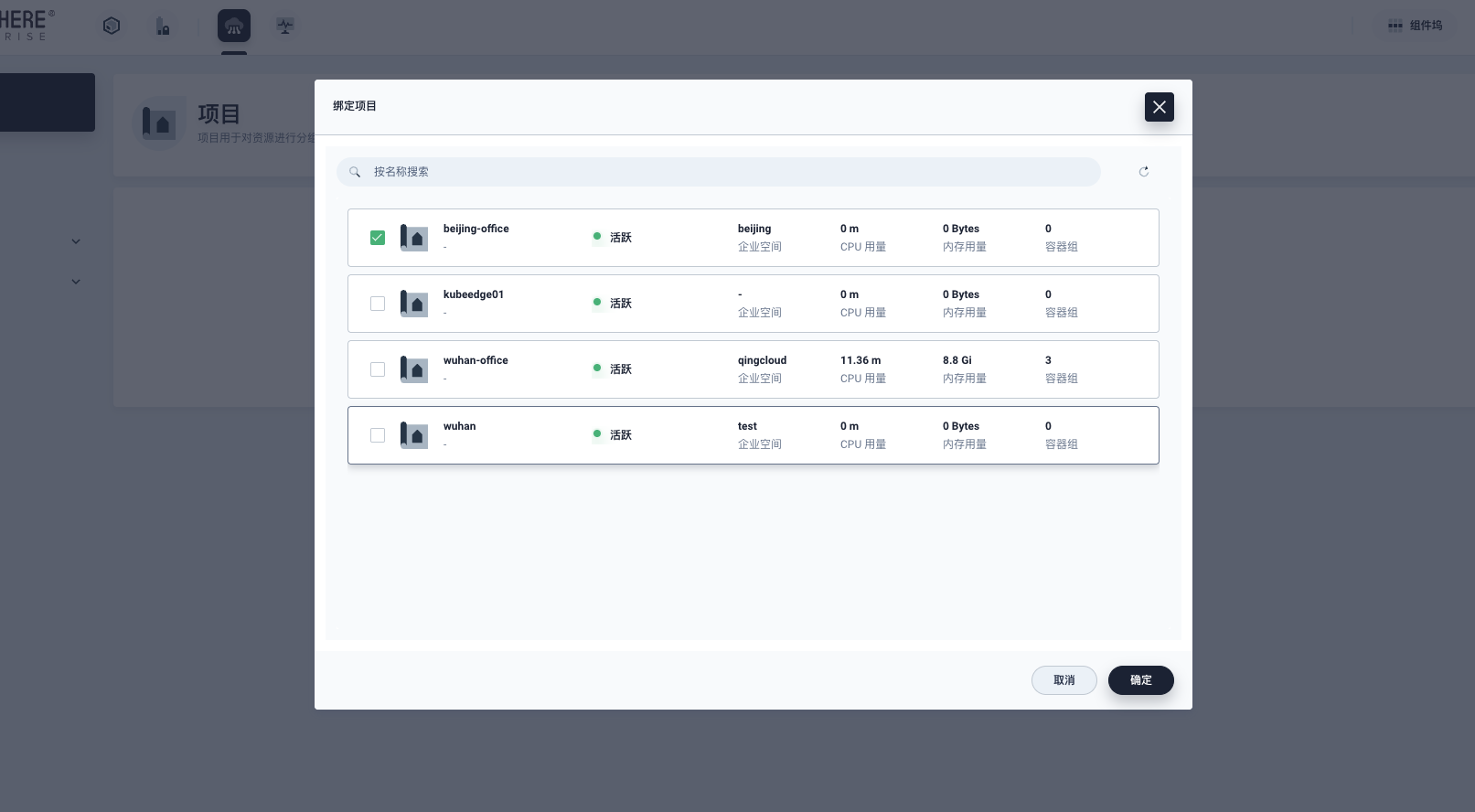Click the beijing-office project icon
Viewport: 1475px width, 812px height.
[x=414, y=238]
